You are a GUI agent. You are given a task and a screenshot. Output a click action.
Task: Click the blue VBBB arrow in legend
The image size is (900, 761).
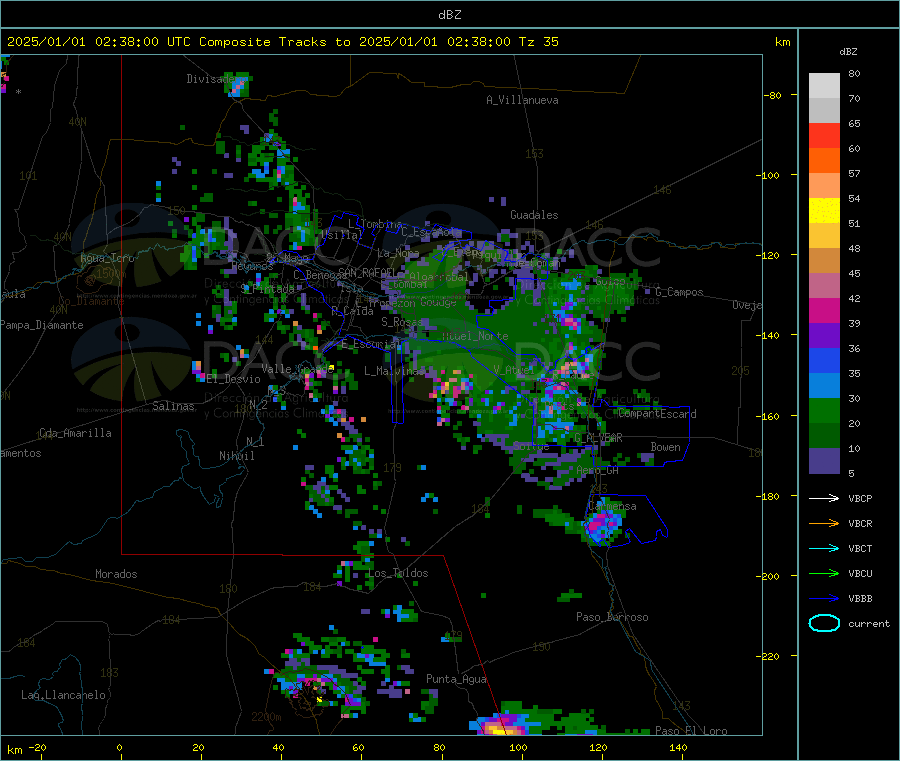tap(824, 599)
